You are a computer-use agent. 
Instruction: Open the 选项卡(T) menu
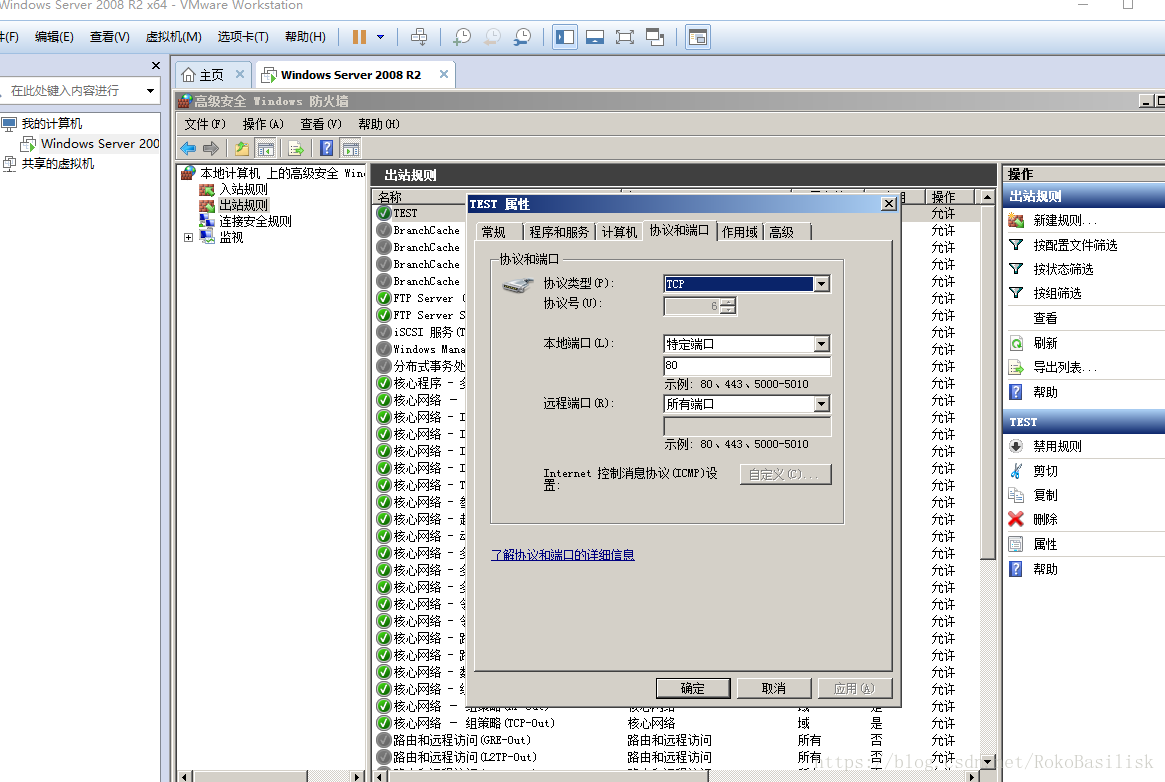pos(243,36)
